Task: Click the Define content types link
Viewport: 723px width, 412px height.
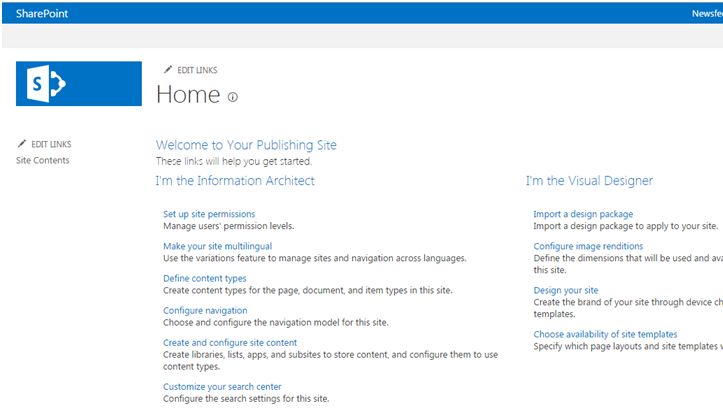Action: pos(204,278)
